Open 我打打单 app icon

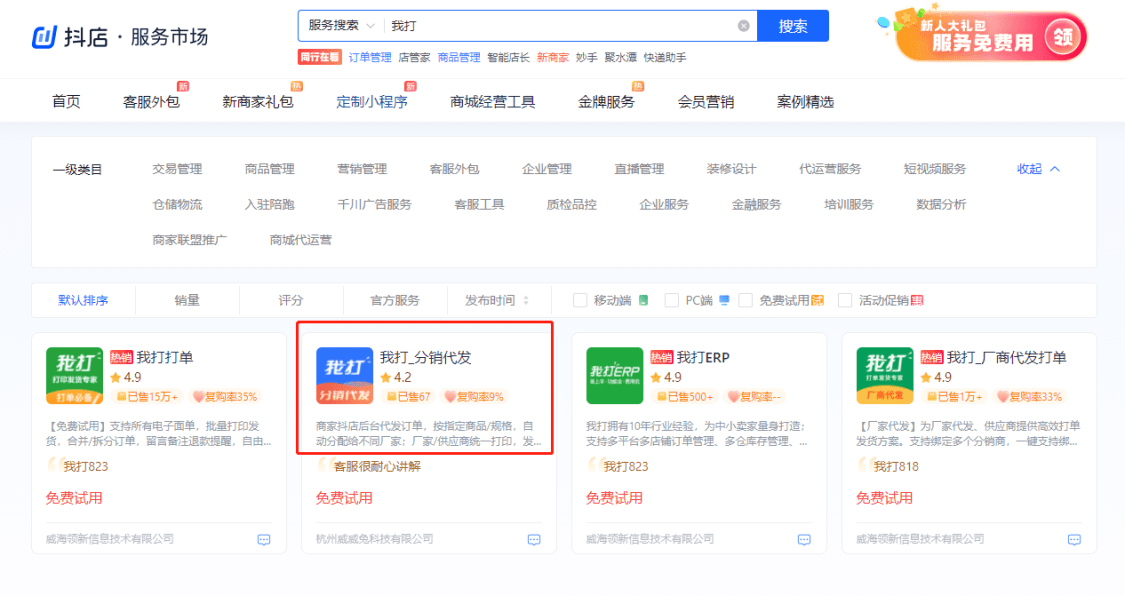tap(74, 376)
